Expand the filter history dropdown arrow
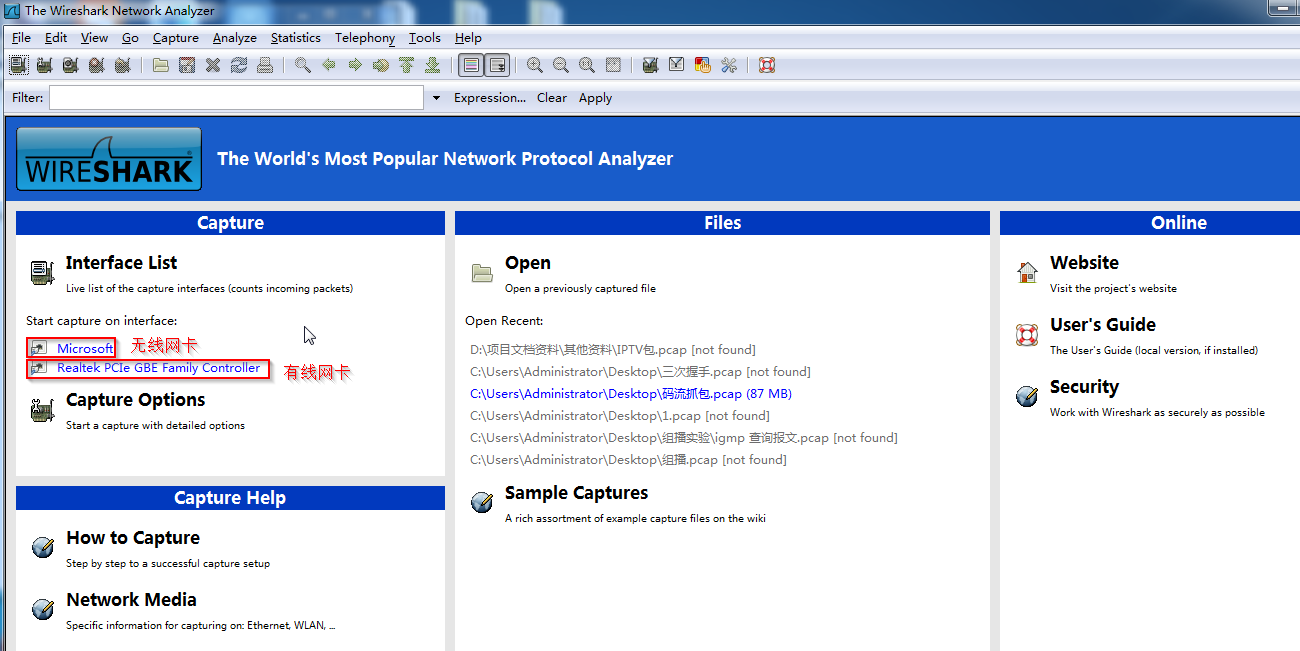Screen dimensions: 1300x651 pyautogui.click(x=436, y=98)
